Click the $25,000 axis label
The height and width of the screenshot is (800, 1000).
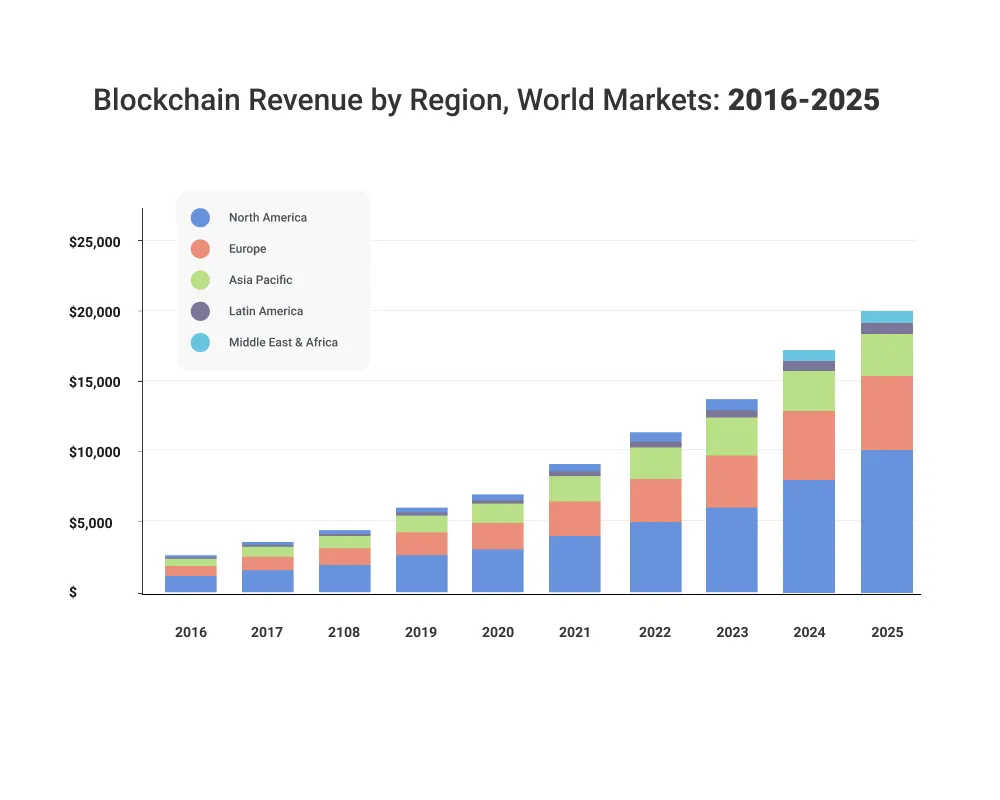click(96, 242)
